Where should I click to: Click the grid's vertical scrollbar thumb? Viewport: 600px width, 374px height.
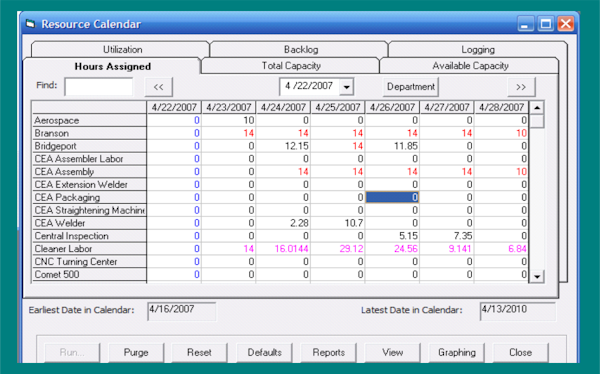coord(537,121)
